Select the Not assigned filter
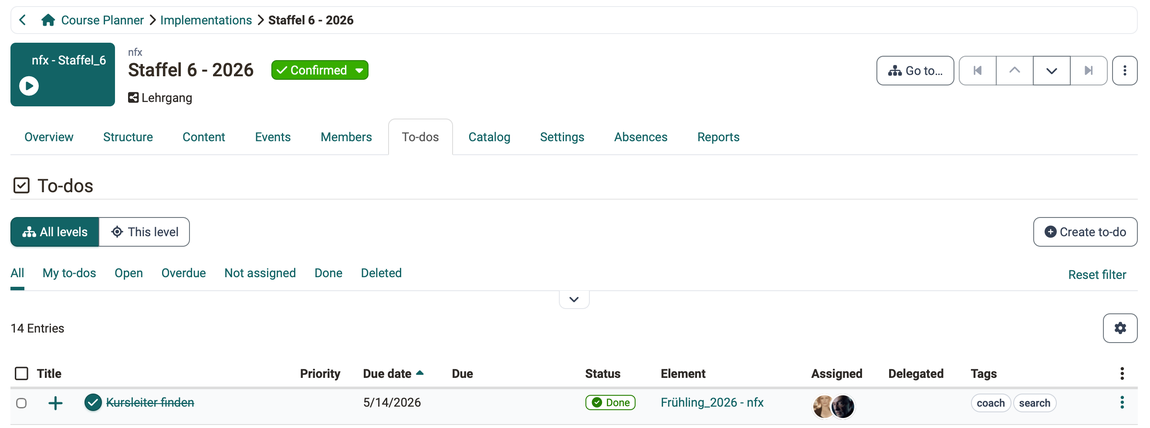 [x=260, y=273]
